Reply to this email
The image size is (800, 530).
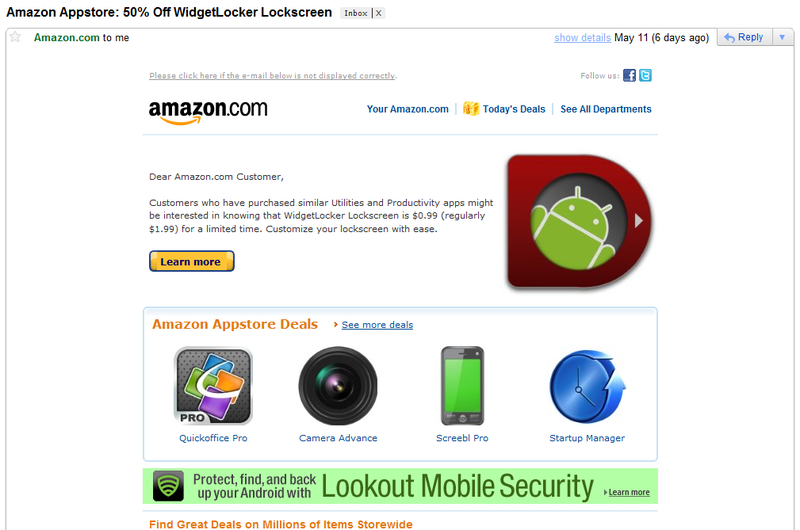pyautogui.click(x=744, y=37)
